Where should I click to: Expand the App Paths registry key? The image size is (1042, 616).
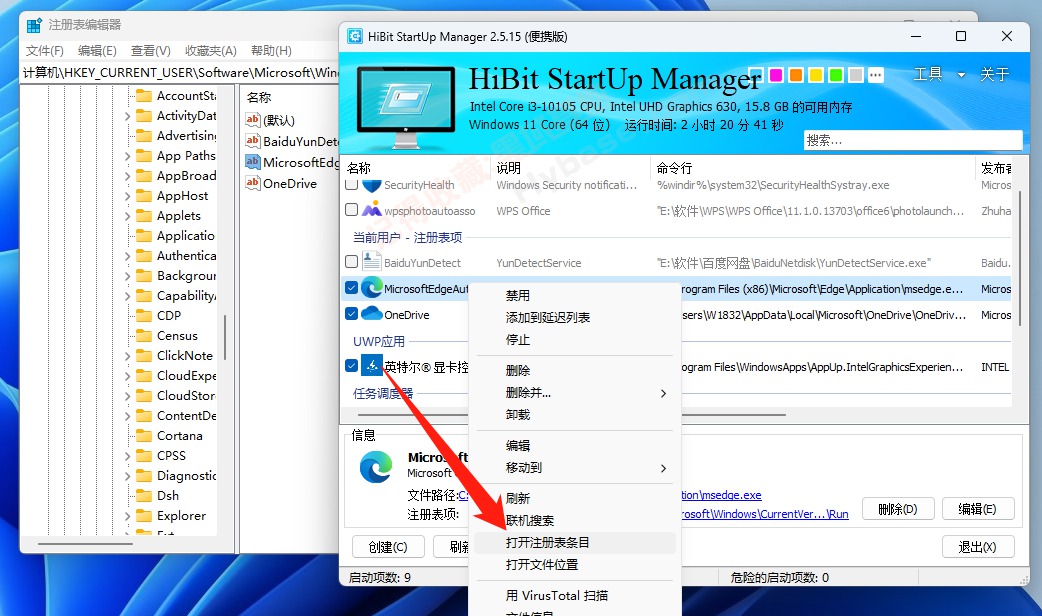click(x=128, y=156)
